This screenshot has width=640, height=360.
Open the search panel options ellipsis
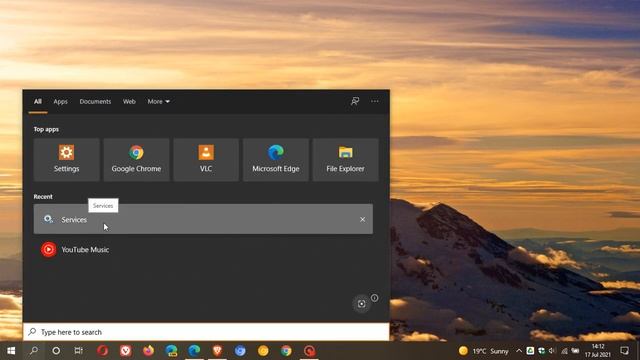point(375,101)
